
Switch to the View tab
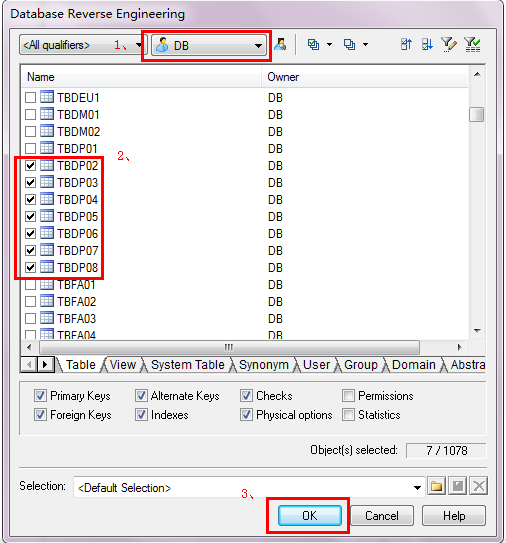point(123,365)
